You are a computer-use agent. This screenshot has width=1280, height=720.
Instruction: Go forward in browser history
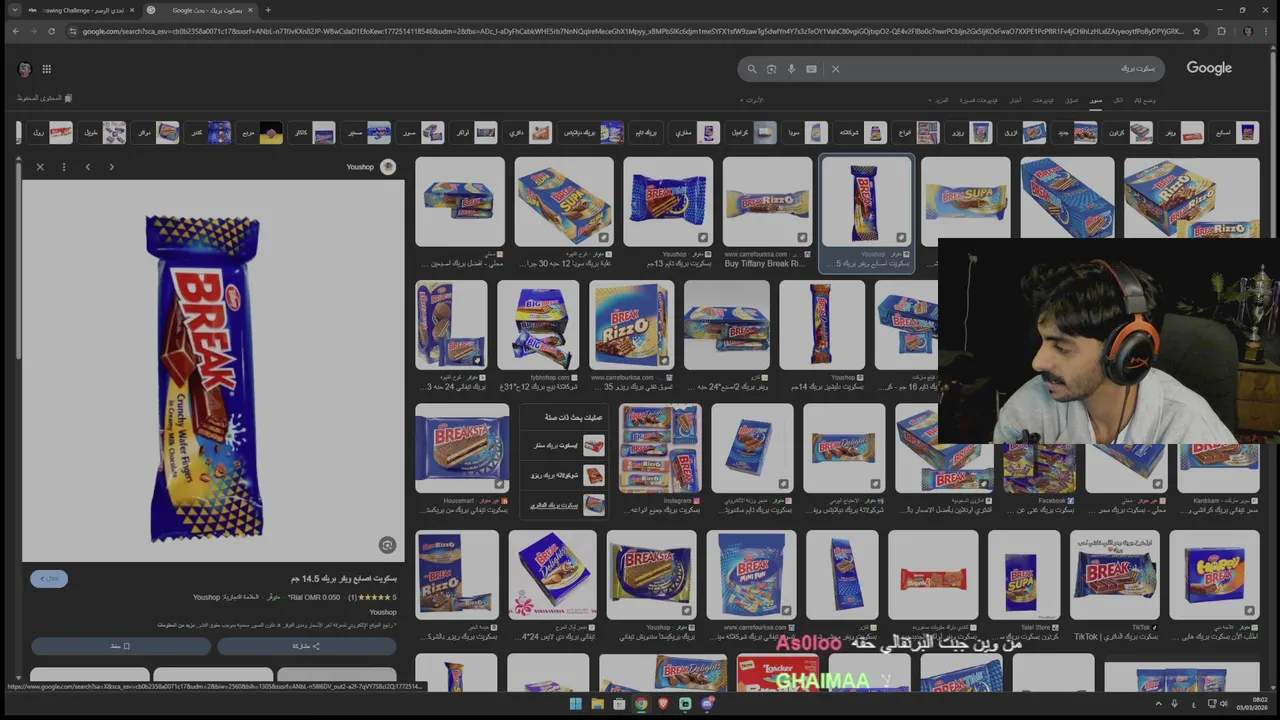pyautogui.click(x=33, y=31)
